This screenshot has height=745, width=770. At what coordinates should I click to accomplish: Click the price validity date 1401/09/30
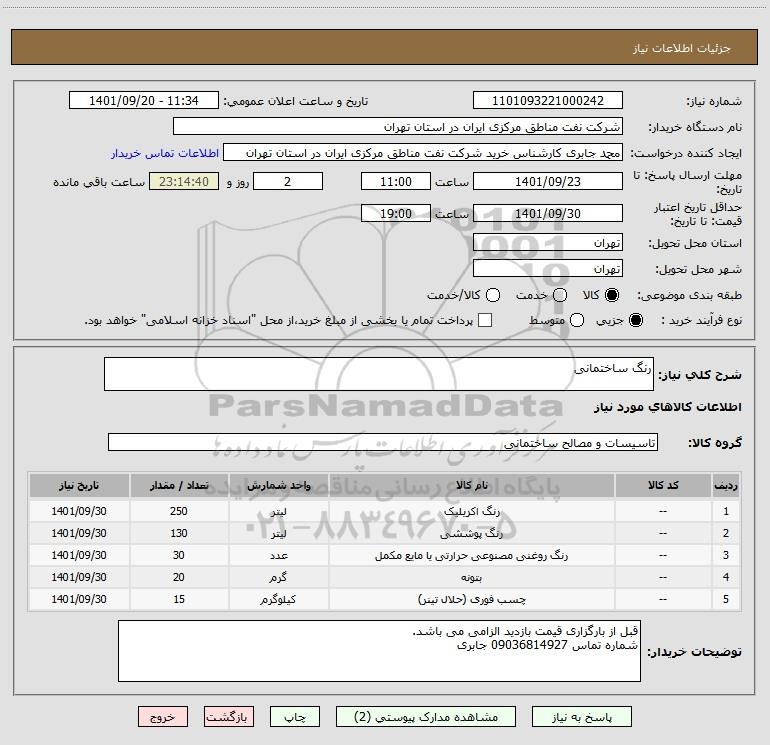[548, 213]
